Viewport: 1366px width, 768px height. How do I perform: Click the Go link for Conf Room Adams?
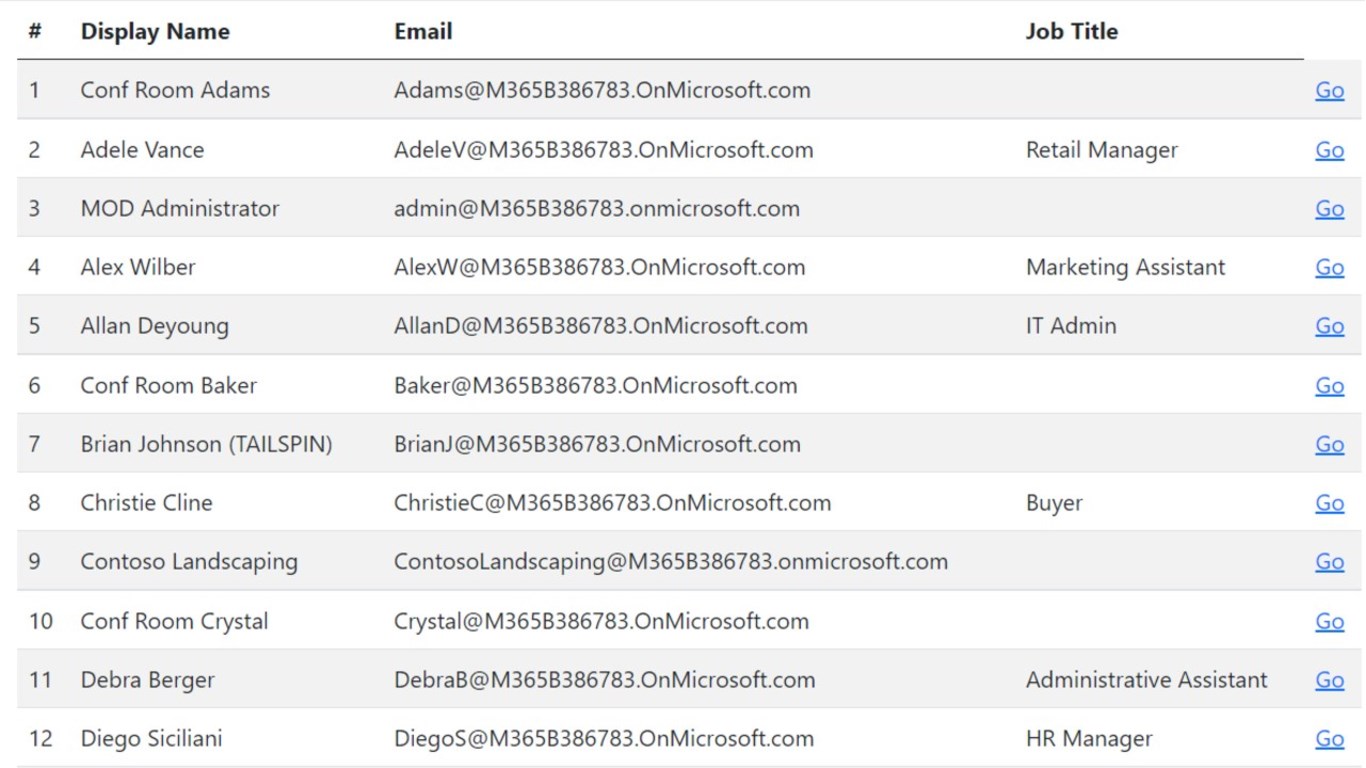[1329, 90]
